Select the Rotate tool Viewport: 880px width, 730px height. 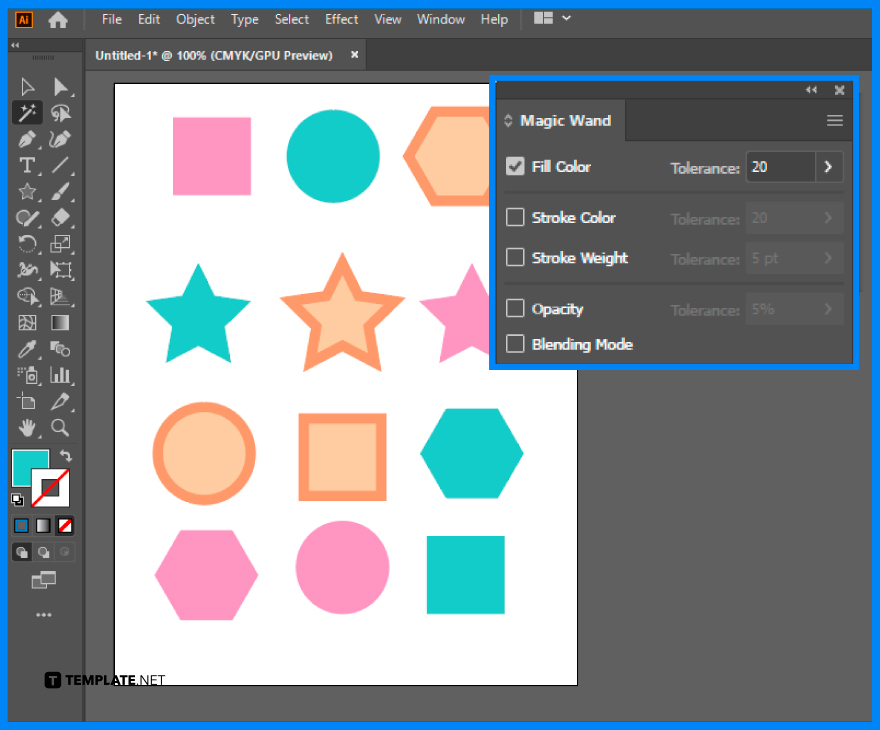tap(27, 243)
